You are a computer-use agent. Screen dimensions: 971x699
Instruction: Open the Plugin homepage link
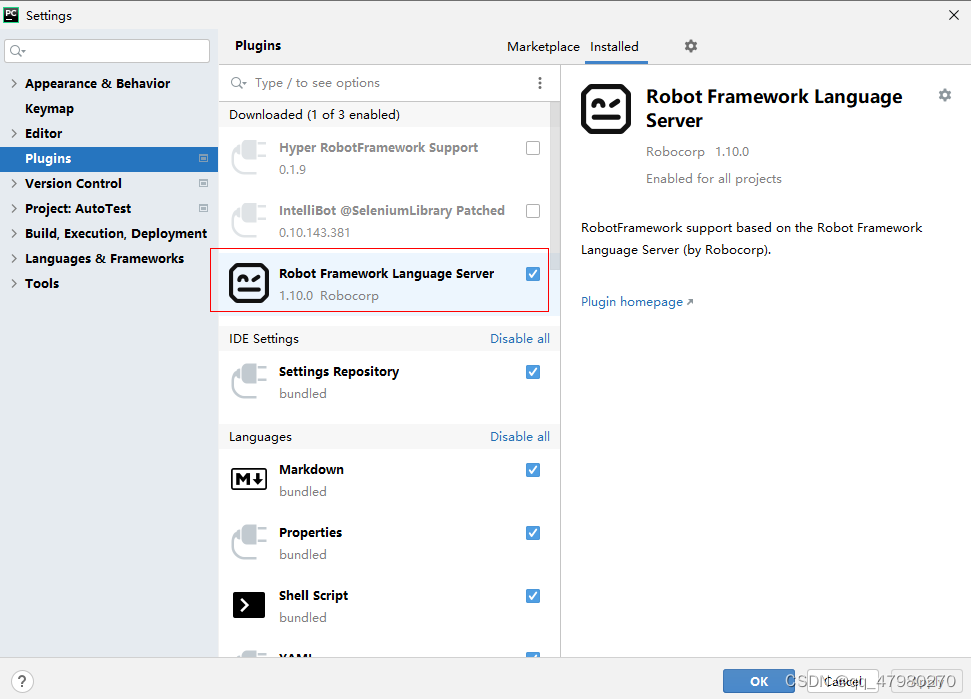click(x=637, y=302)
